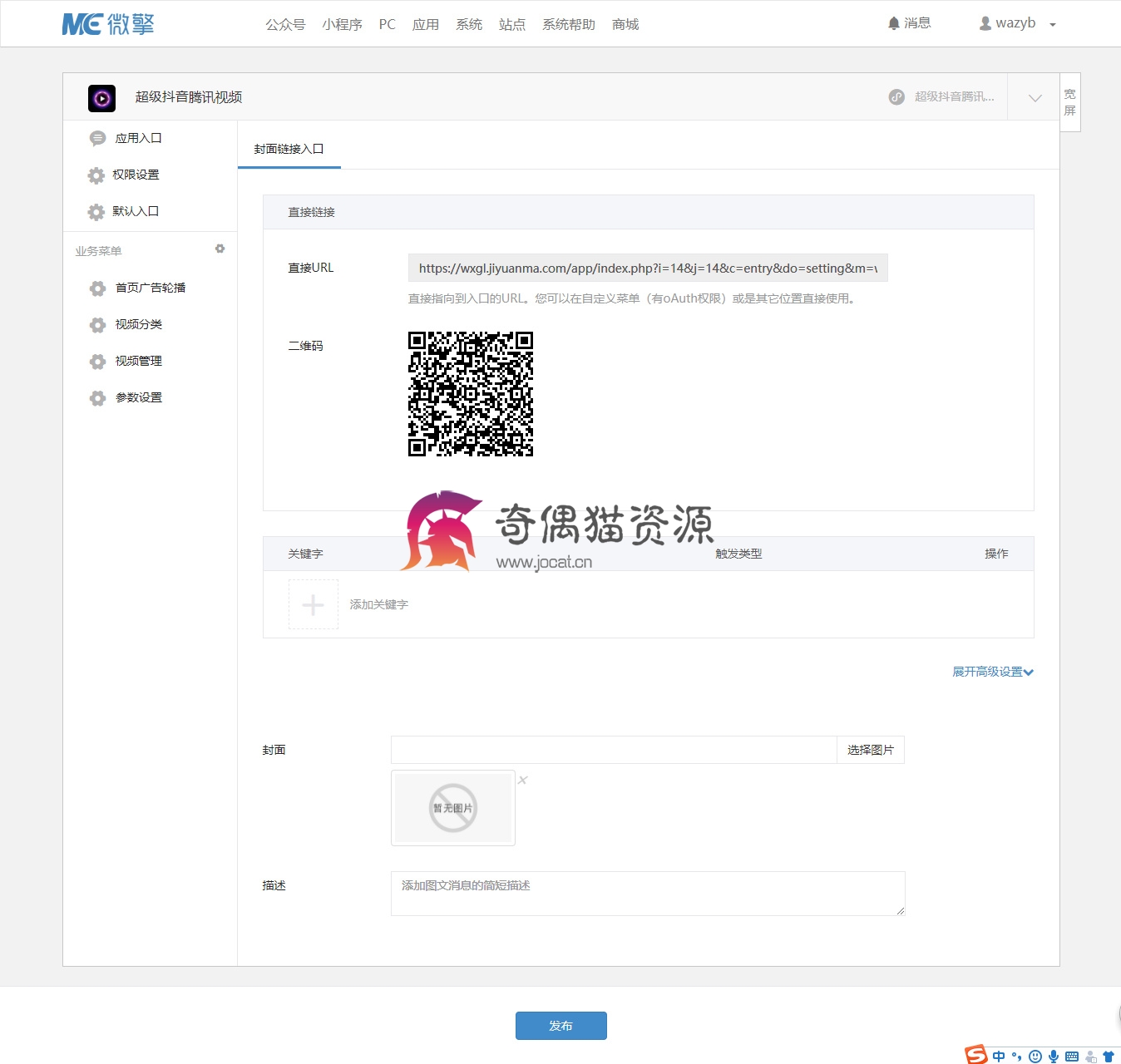Toggle 宽屏 wide-screen mode
The height and width of the screenshot is (1064, 1121).
(1069, 102)
